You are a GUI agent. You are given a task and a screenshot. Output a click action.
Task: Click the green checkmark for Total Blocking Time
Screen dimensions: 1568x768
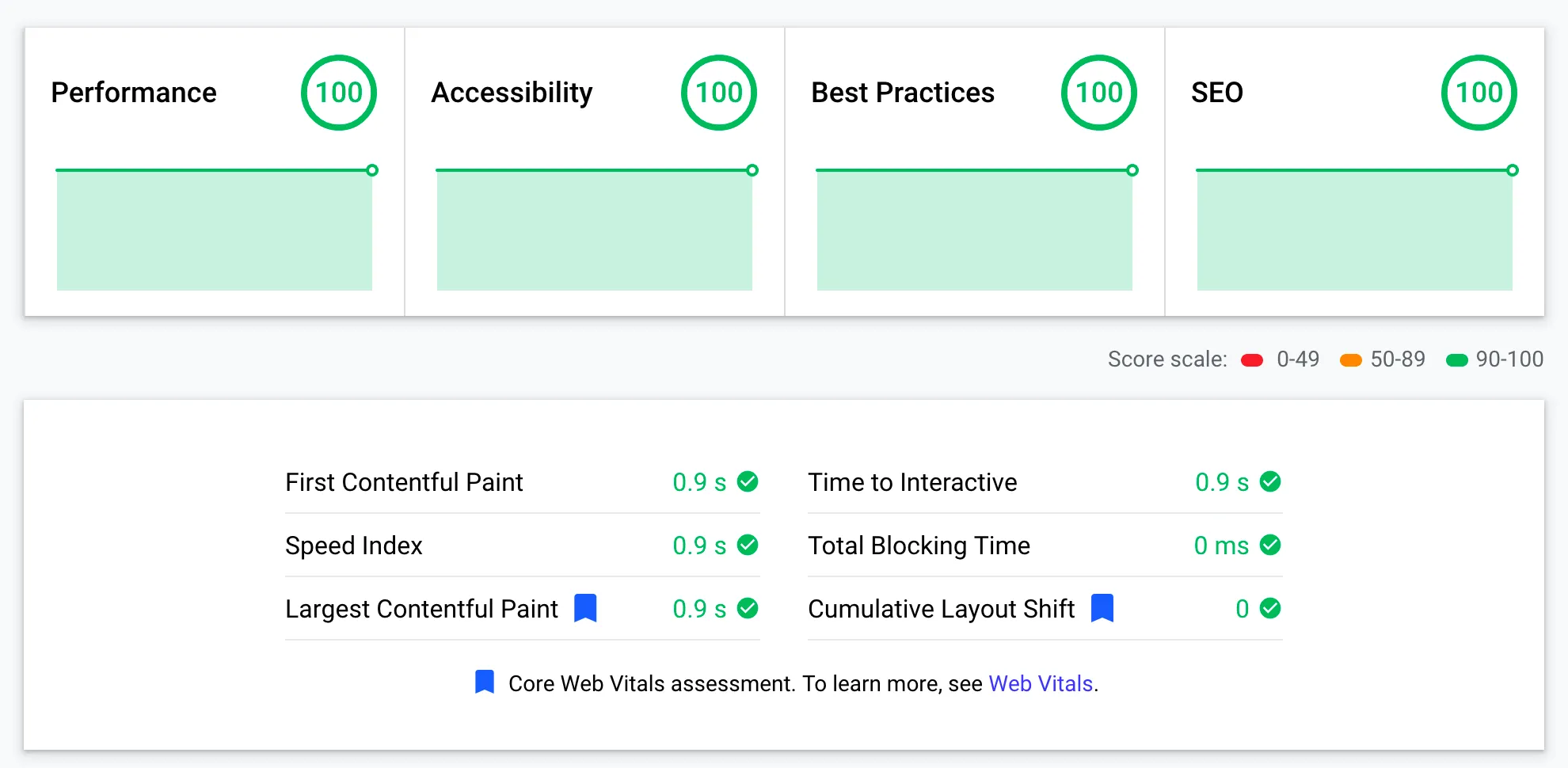[x=1270, y=545]
